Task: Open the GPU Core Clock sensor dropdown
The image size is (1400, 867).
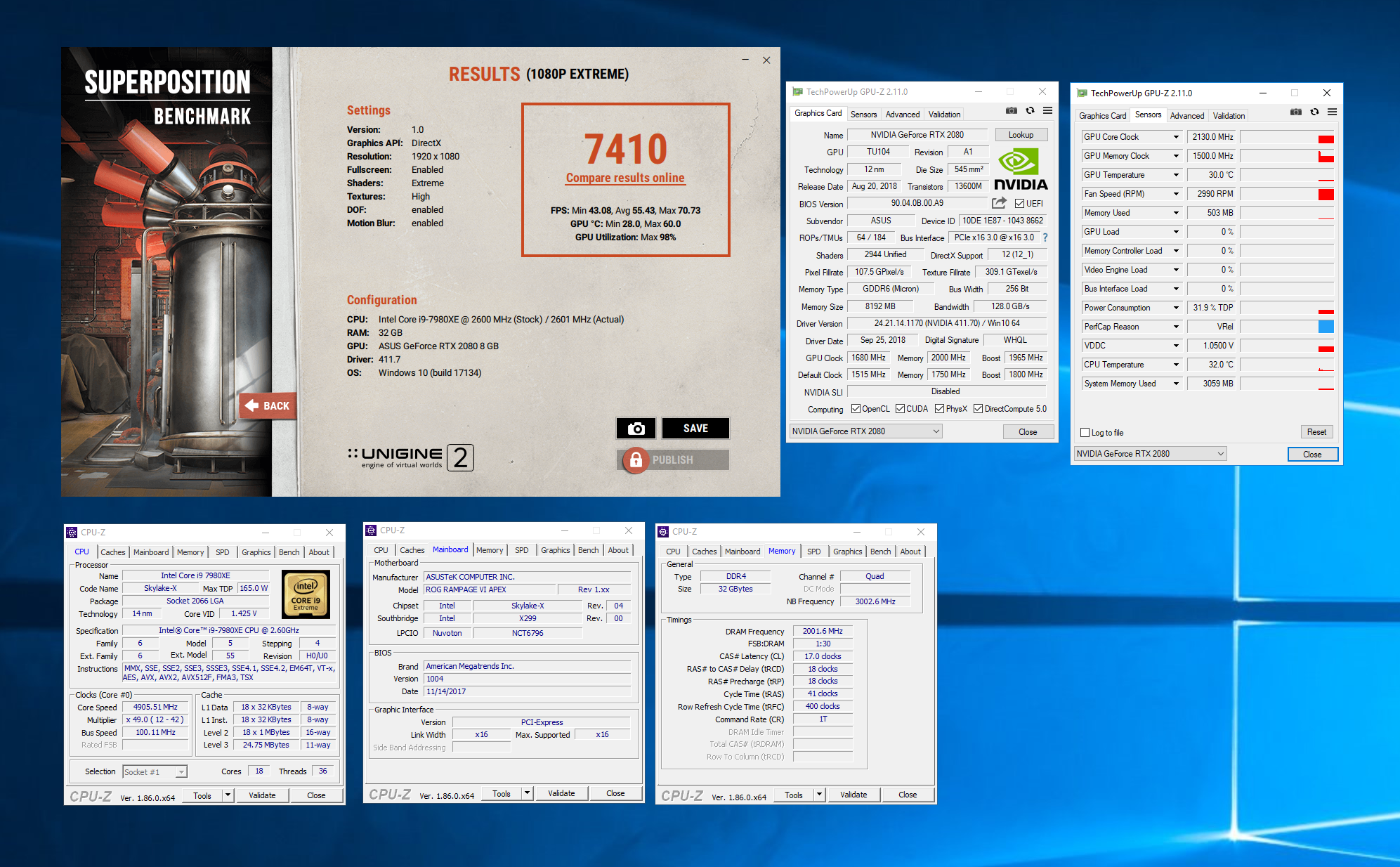Action: pyautogui.click(x=1176, y=137)
